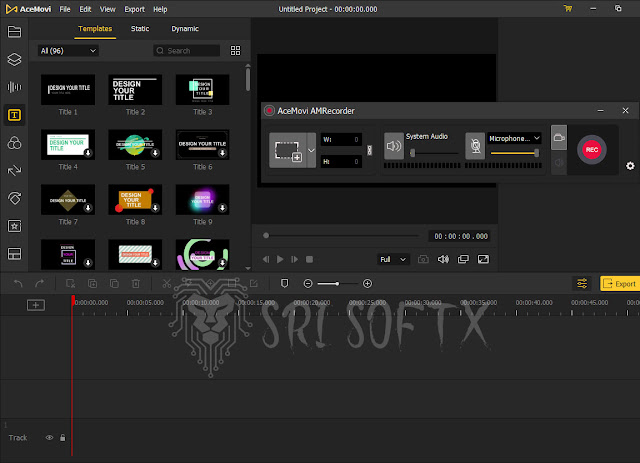Open the Transitions arrows panel
The image size is (640, 463).
tap(14, 170)
